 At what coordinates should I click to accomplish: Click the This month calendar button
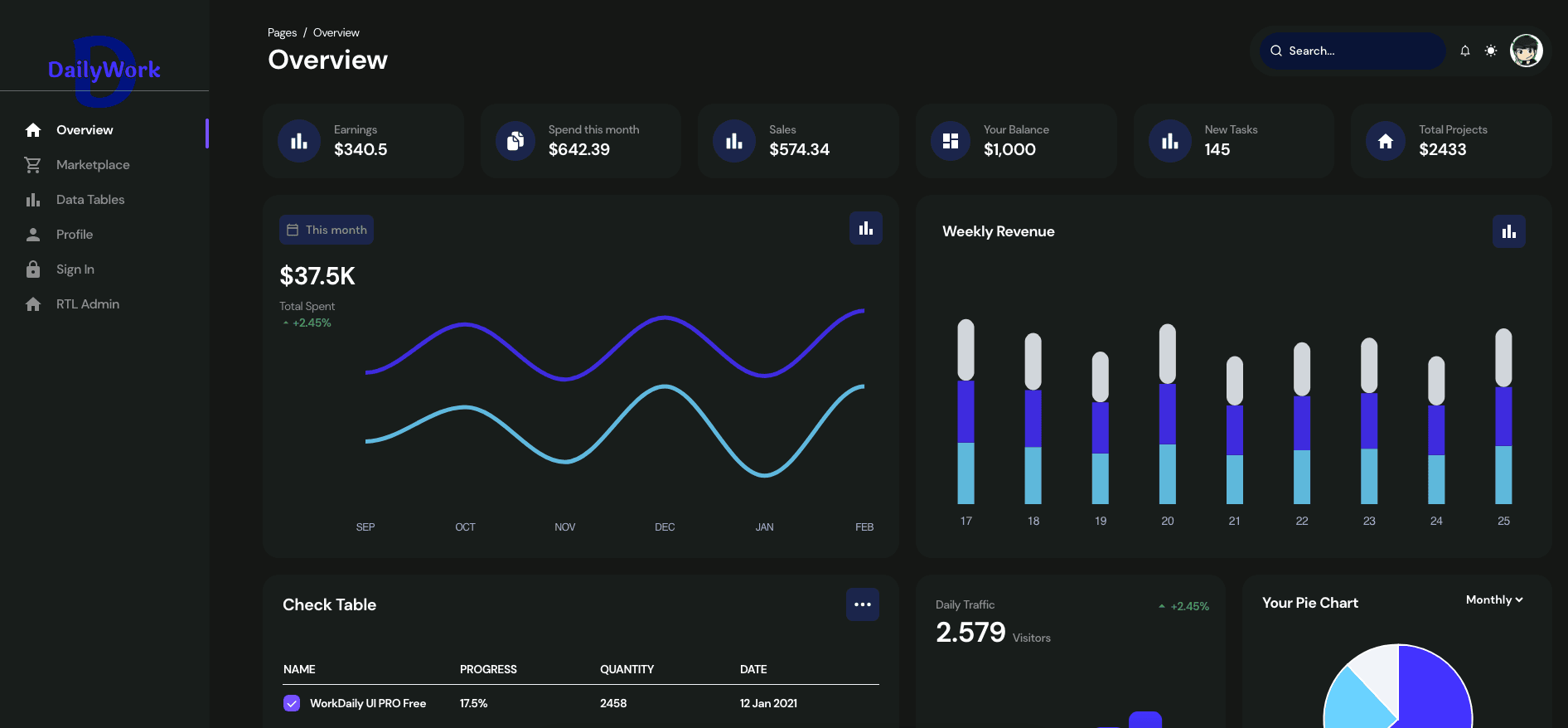(x=327, y=230)
